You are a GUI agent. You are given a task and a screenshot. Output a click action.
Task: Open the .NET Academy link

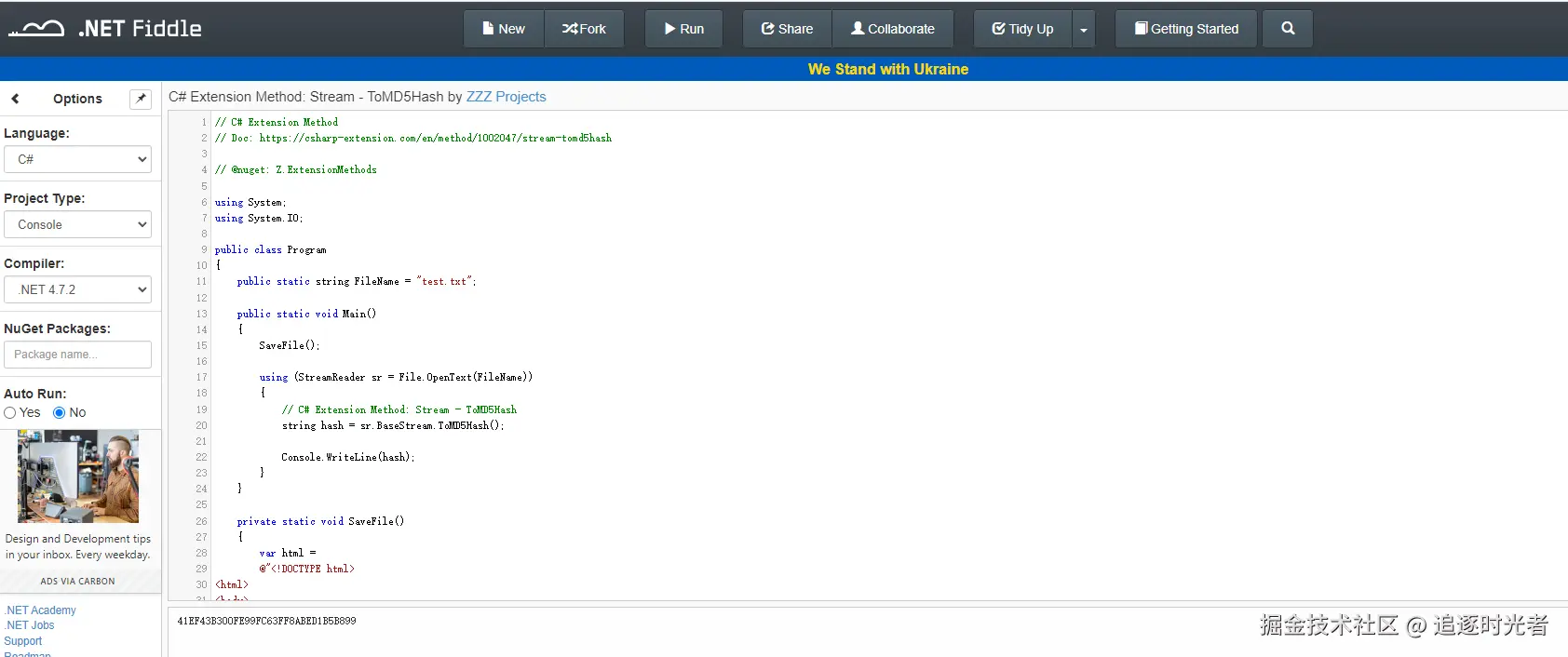coord(41,610)
